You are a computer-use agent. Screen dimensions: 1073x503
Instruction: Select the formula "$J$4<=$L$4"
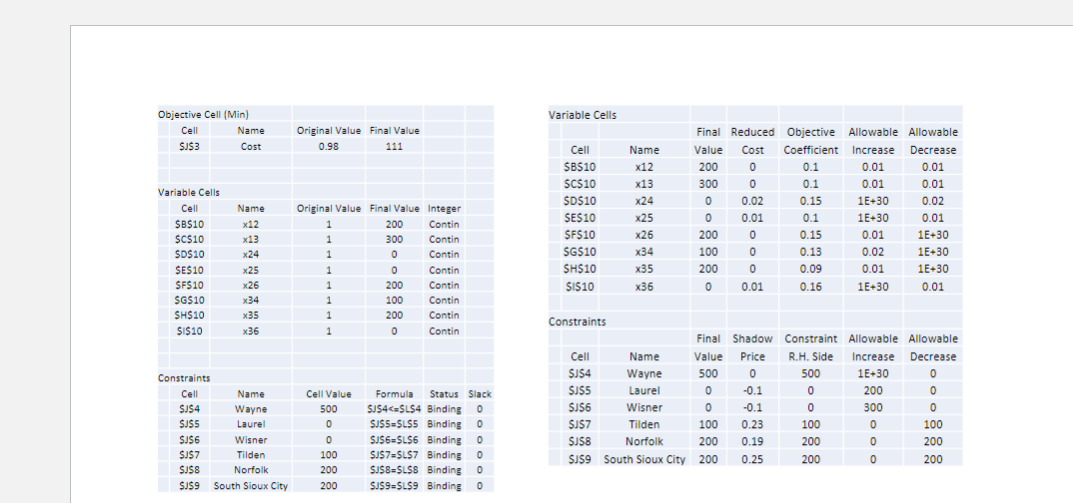395,409
